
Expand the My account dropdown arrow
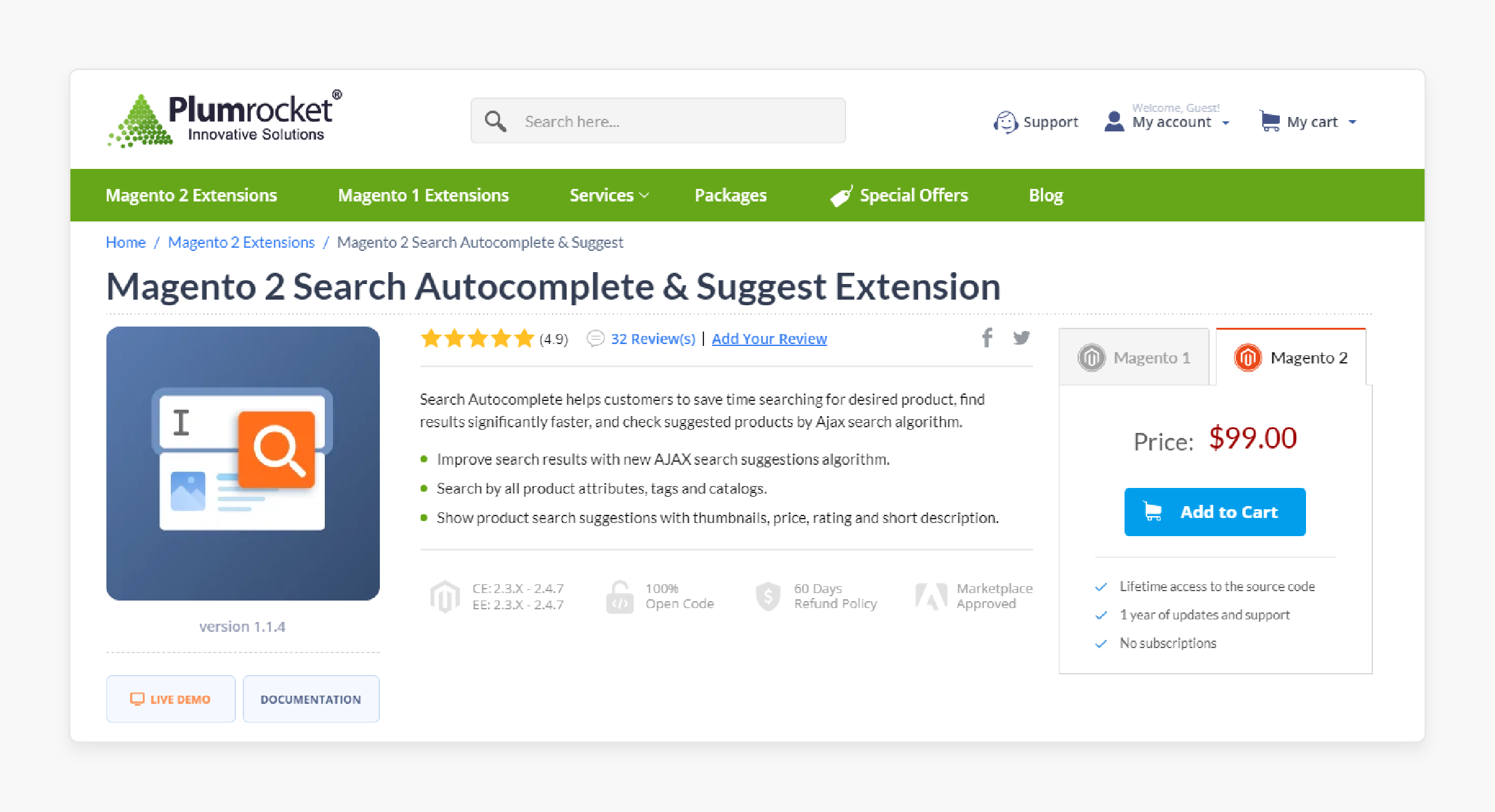point(1225,123)
